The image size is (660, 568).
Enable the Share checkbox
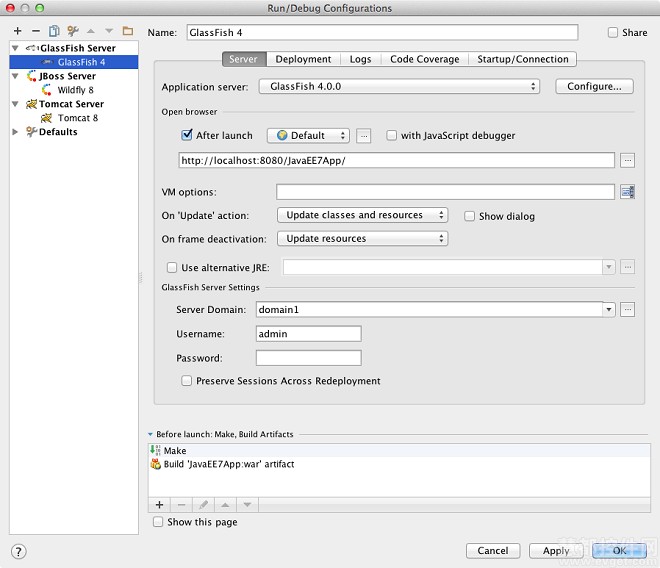613,32
